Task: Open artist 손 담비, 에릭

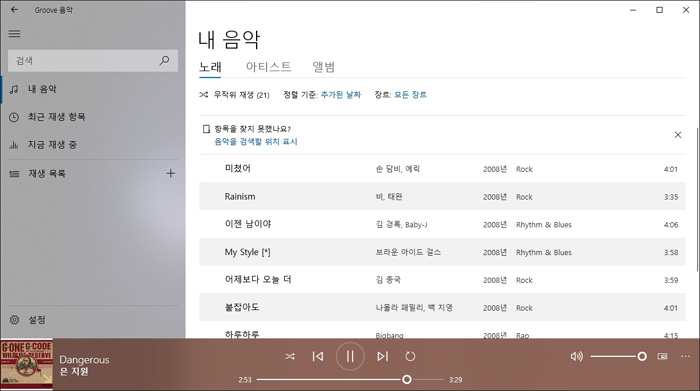Action: (x=397, y=169)
